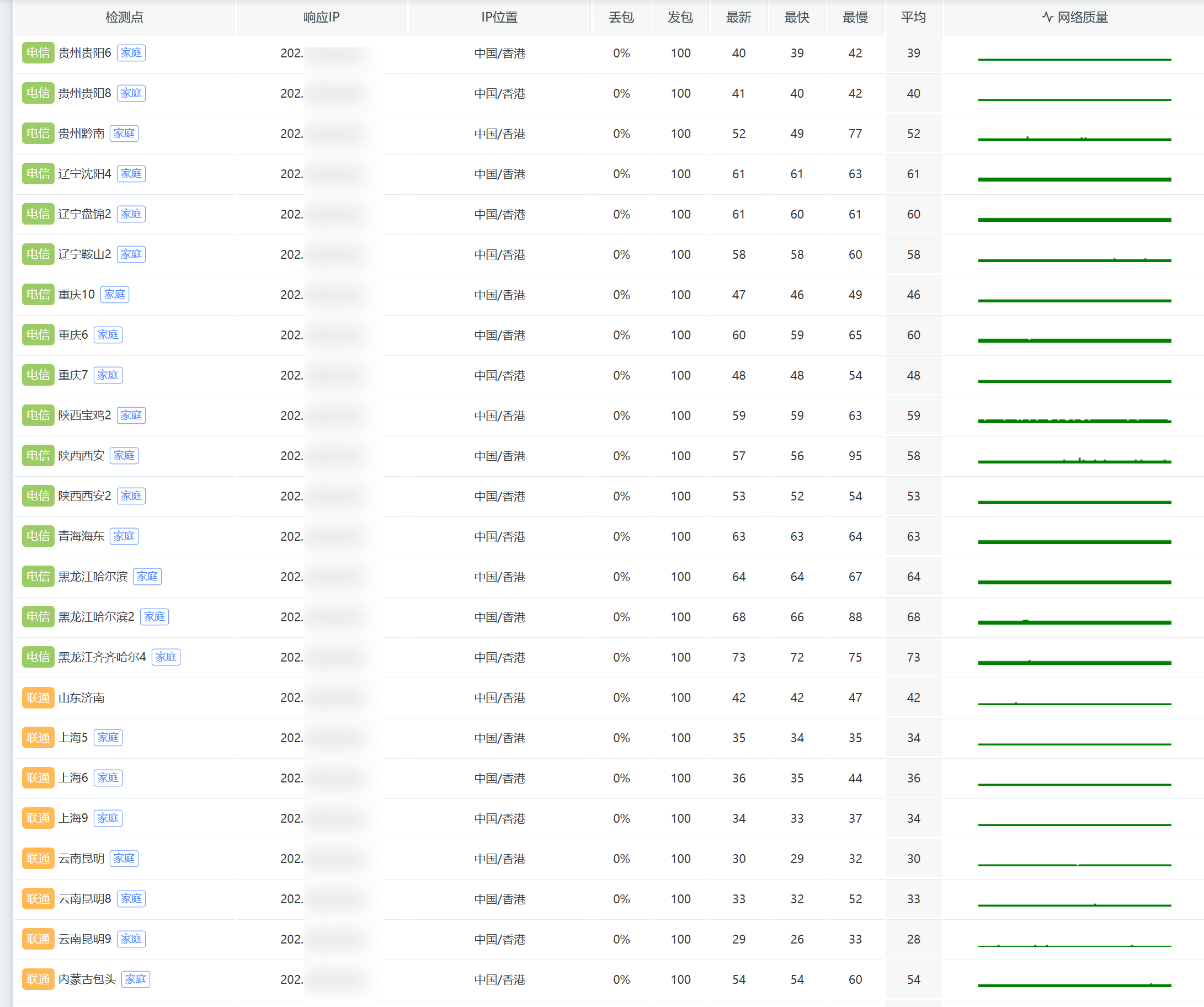This screenshot has height=1007, width=1204.
Task: Click the 最新 column header
Action: tap(738, 17)
